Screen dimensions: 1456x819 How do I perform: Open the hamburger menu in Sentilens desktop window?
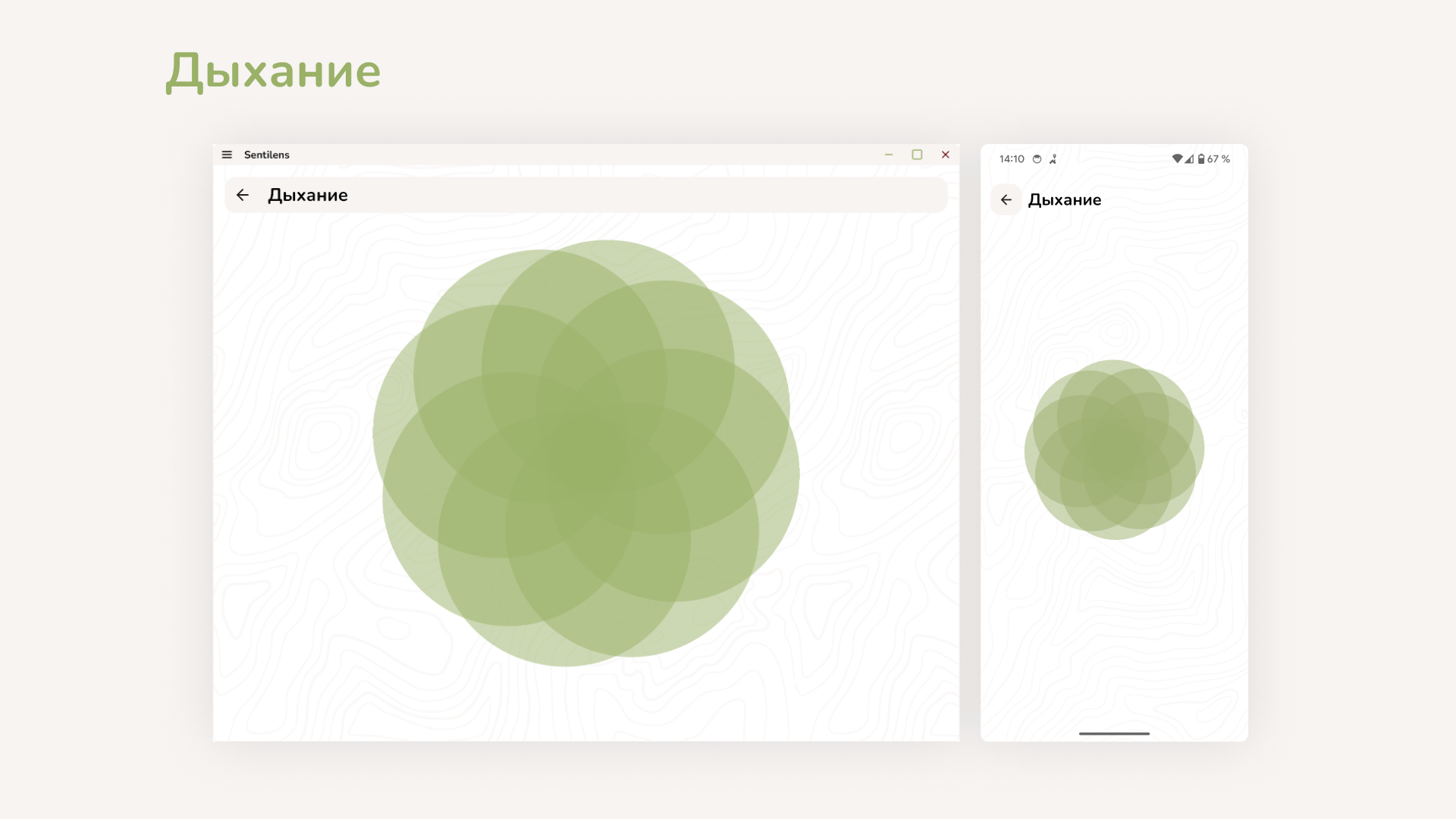(x=227, y=155)
